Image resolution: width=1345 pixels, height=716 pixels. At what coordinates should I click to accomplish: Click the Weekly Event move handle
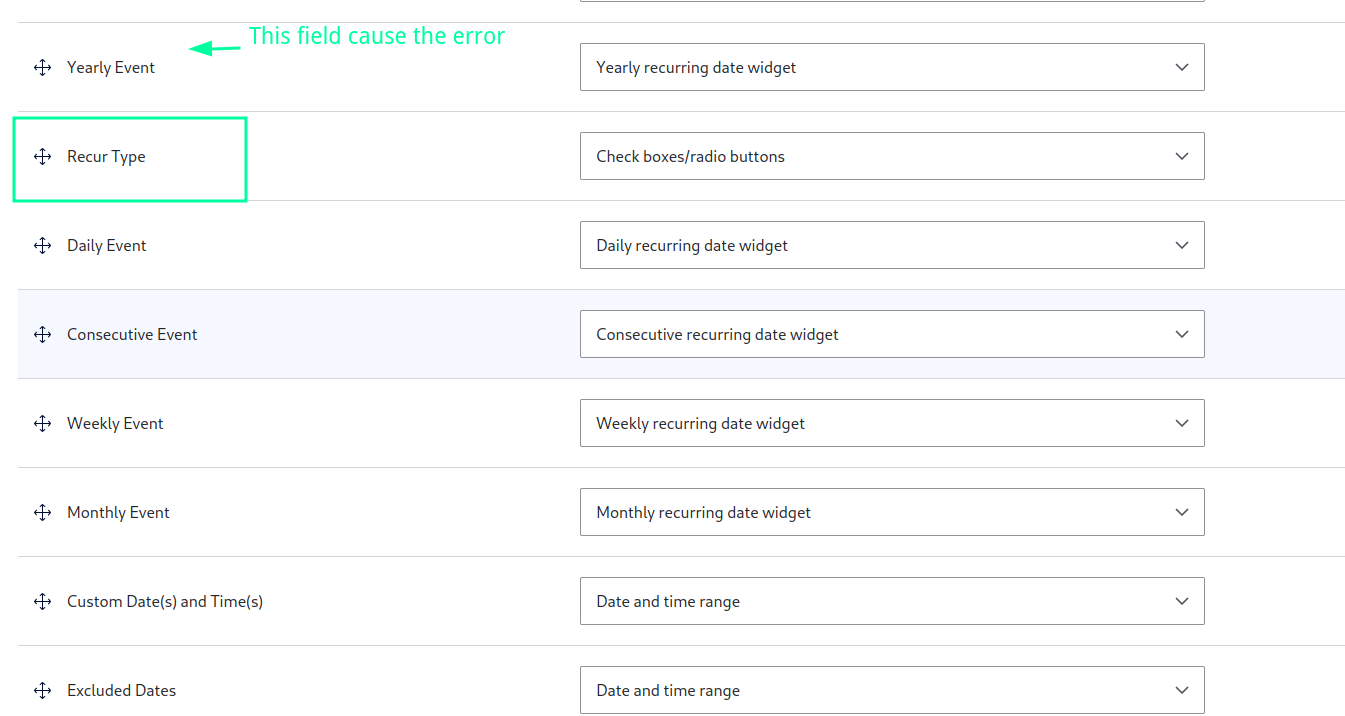point(42,424)
